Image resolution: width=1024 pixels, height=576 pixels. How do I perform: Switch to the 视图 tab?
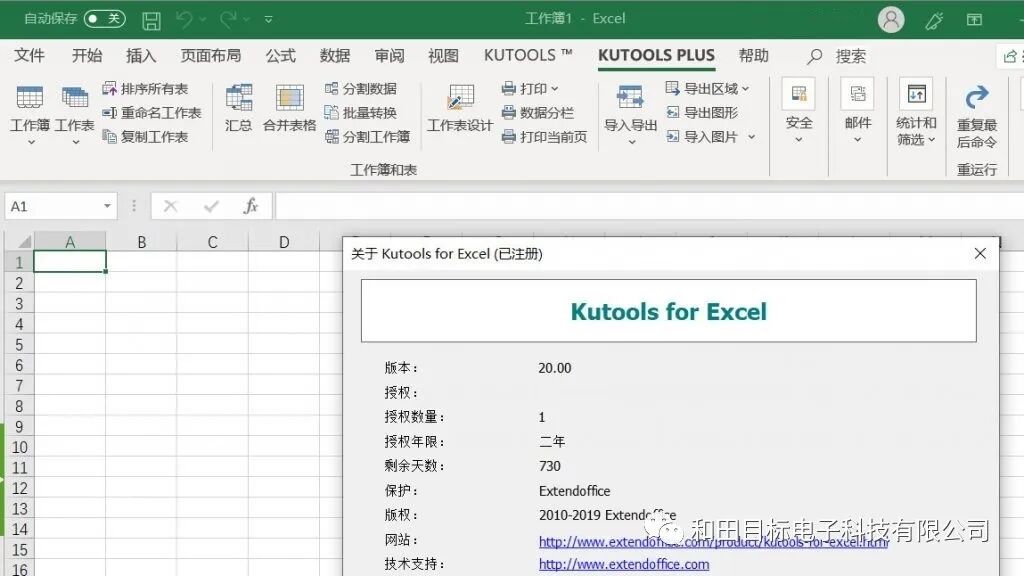point(443,56)
